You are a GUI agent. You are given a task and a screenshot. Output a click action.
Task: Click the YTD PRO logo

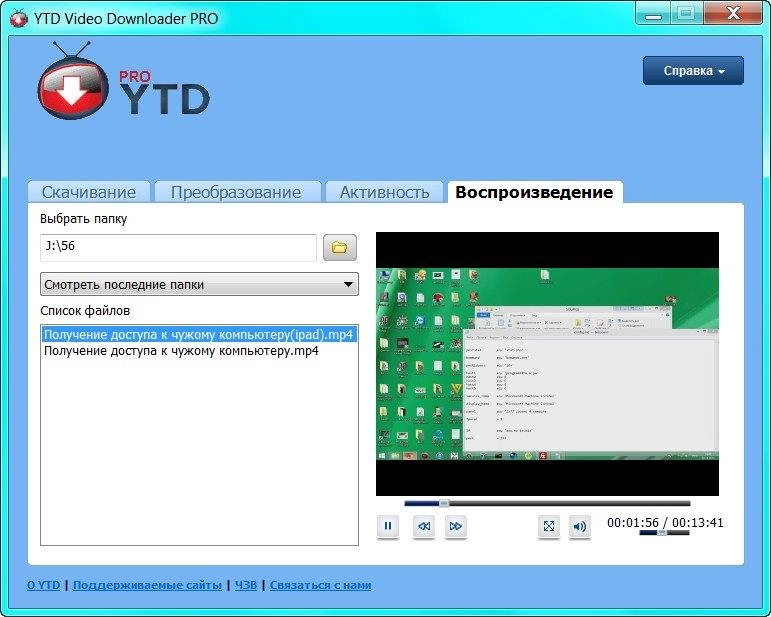(124, 82)
